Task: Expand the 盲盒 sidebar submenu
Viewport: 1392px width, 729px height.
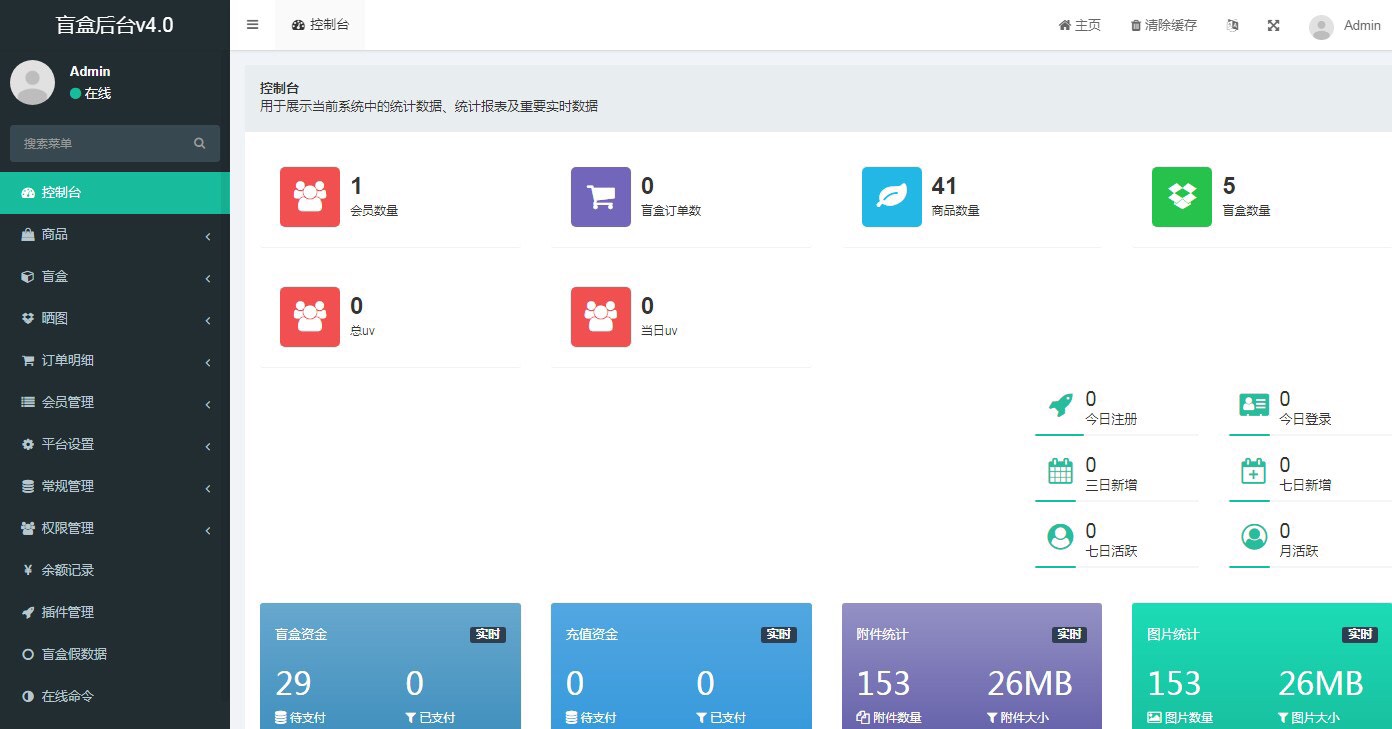Action: tap(115, 276)
